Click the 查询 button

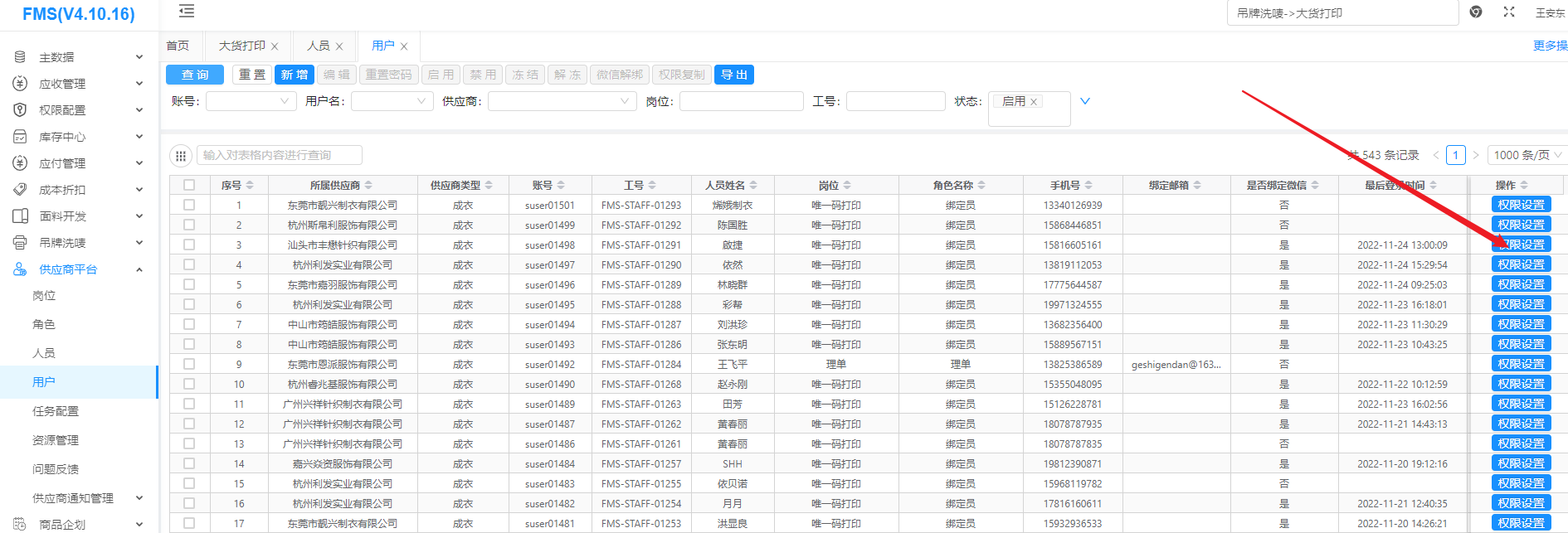click(195, 75)
